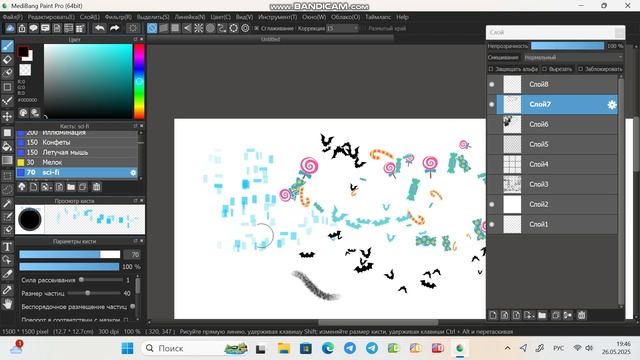Screen dimensions: 640x360
Task: Add a layer folder in Layer panel
Action: (x=542, y=315)
